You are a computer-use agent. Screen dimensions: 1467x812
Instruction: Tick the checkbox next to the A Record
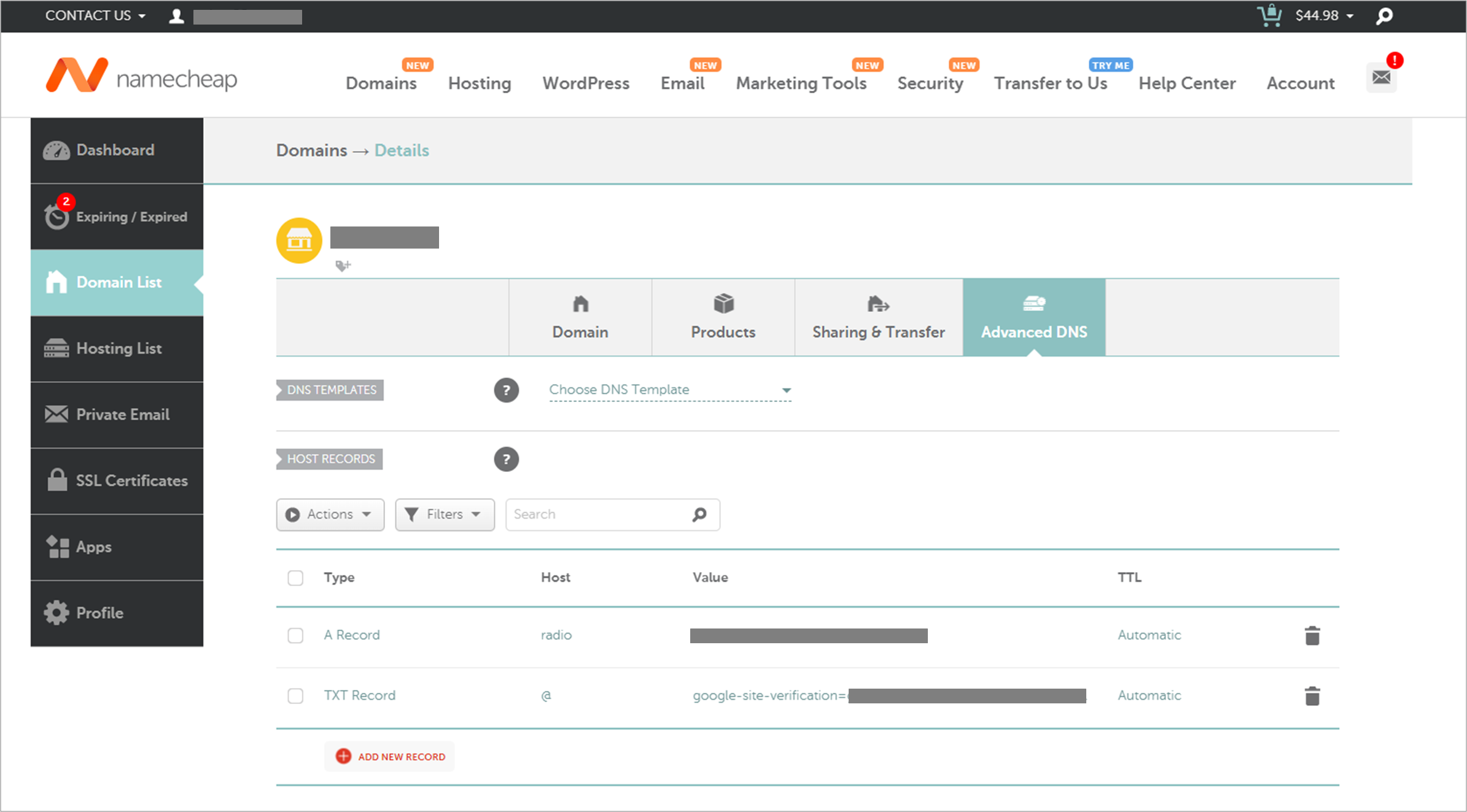click(x=295, y=635)
